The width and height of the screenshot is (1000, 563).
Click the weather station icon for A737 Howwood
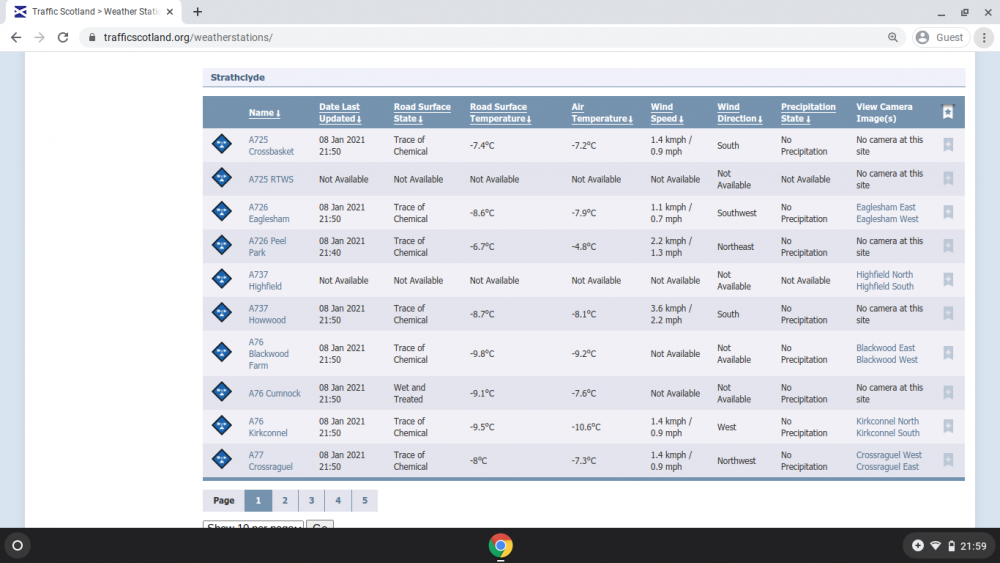click(221, 312)
